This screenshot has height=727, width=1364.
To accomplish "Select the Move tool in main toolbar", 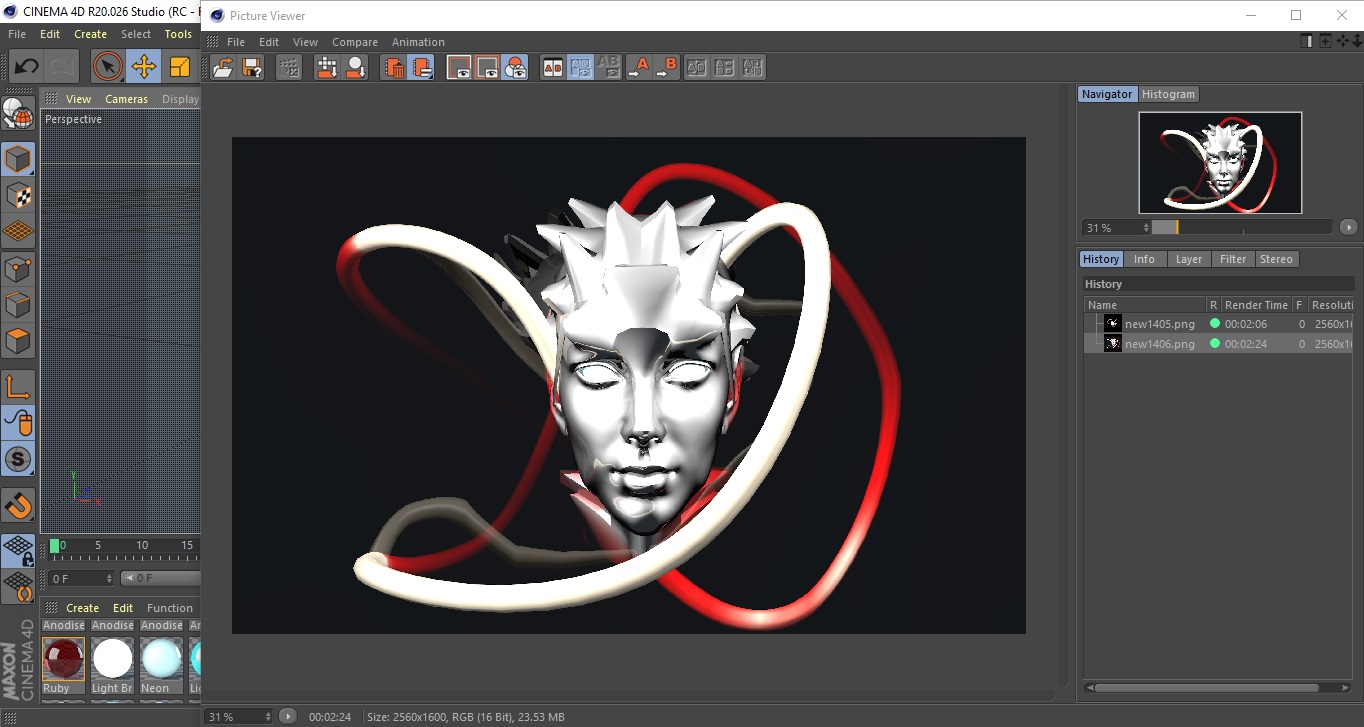I will [x=144, y=67].
